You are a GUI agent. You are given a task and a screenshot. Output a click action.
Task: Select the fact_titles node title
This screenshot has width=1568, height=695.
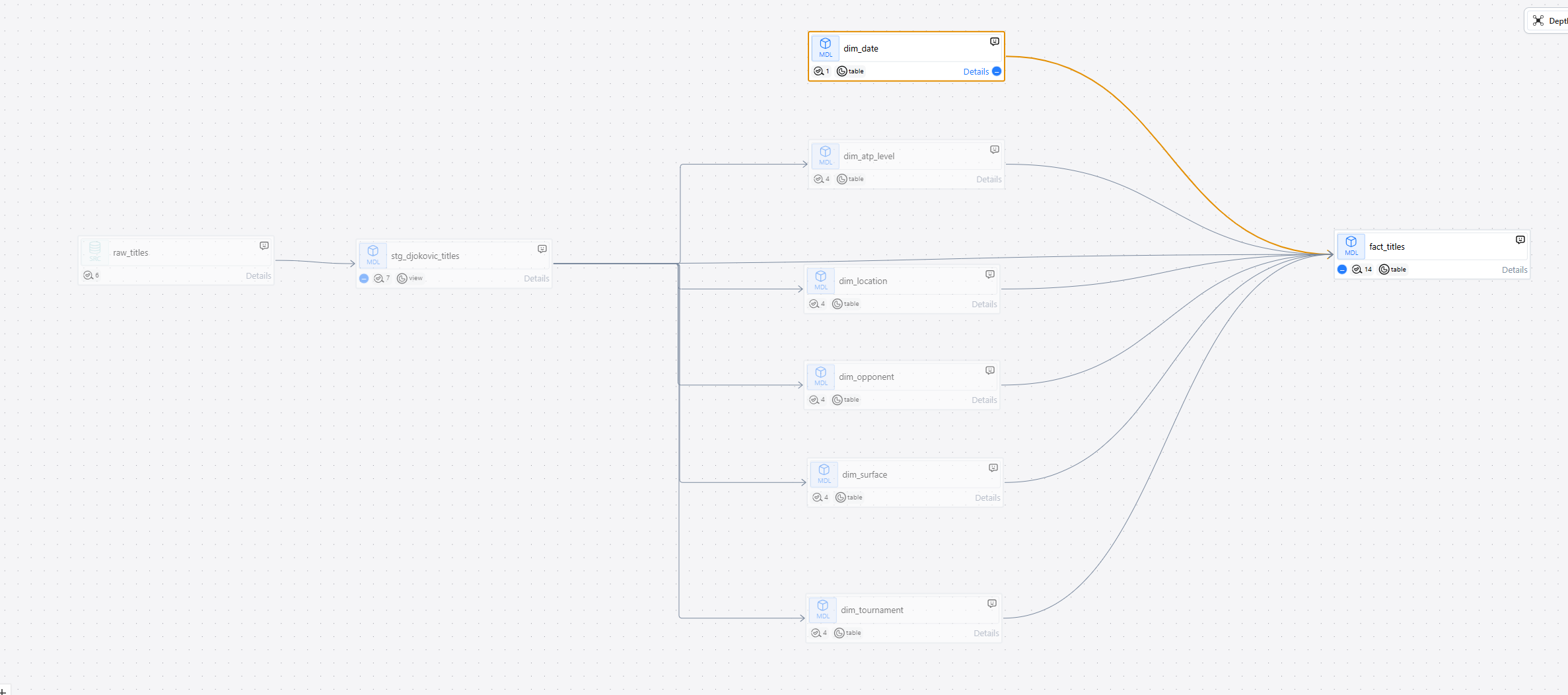tap(1387, 247)
